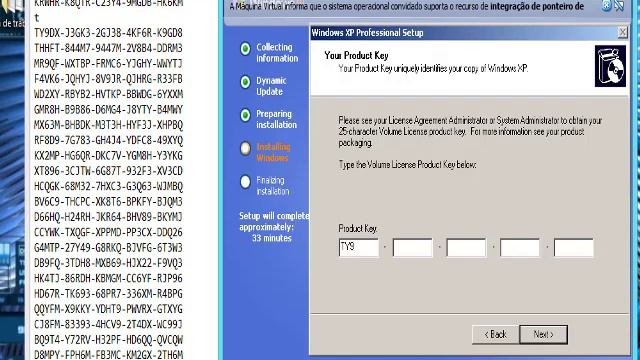Click the CD and box icon in Setup header
The image size is (640, 360).
[x=610, y=66]
